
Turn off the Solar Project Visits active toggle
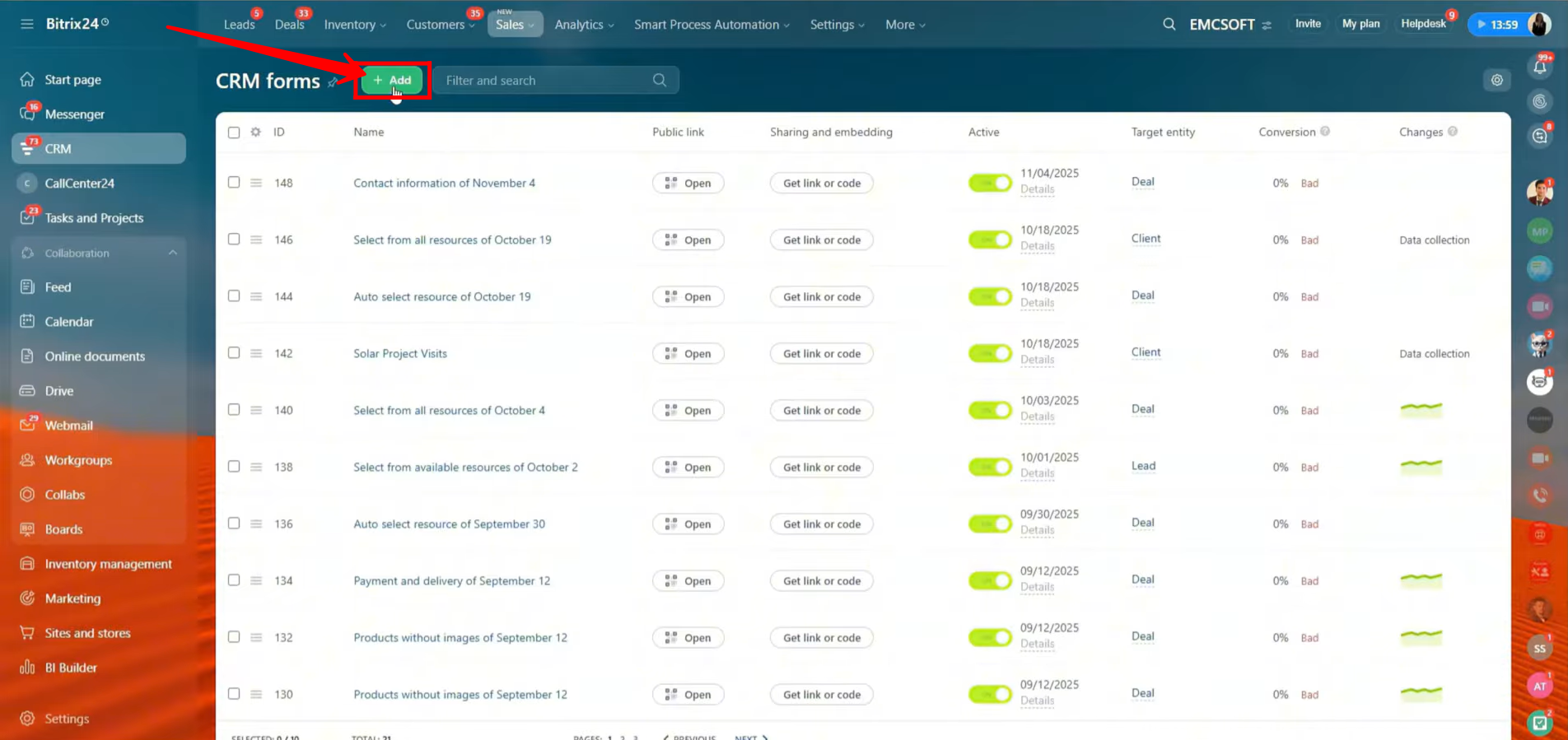click(989, 353)
